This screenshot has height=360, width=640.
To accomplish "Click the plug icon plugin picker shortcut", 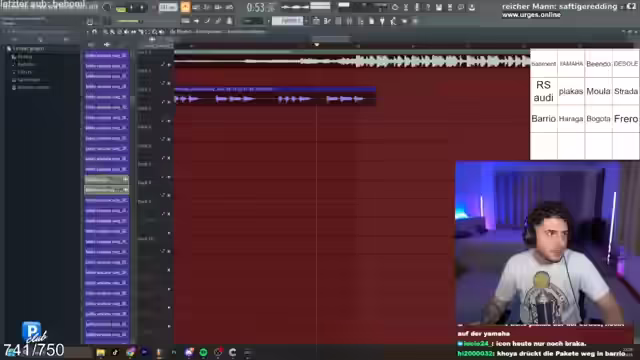I will coord(382,21).
